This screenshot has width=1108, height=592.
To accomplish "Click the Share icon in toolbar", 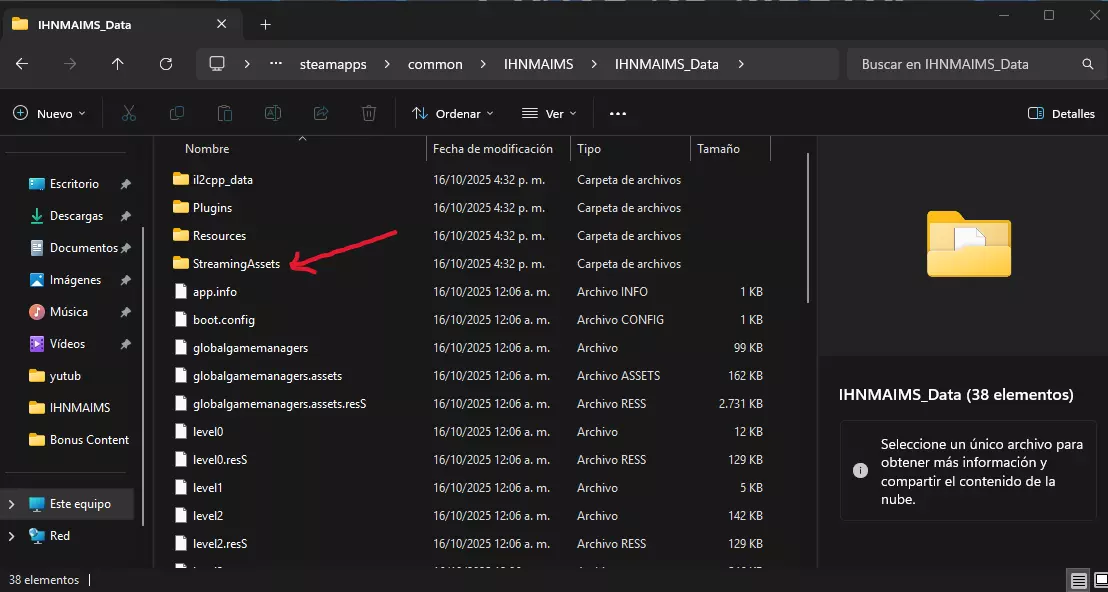I will 321,114.
